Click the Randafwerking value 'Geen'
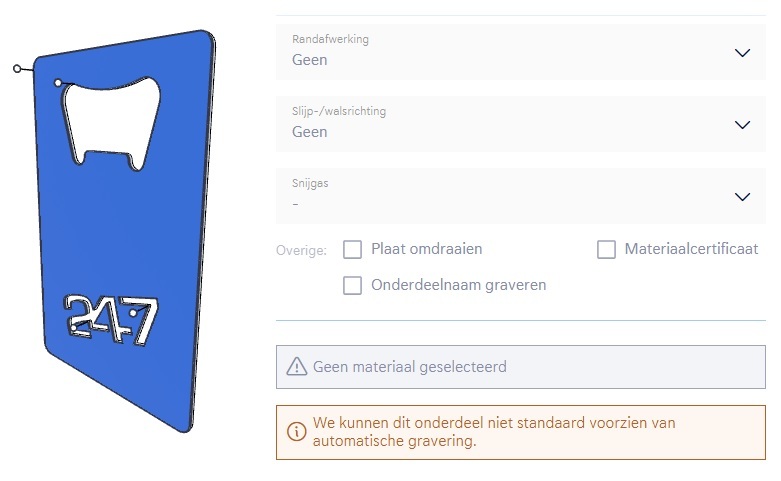781x481 pixels. (310, 60)
